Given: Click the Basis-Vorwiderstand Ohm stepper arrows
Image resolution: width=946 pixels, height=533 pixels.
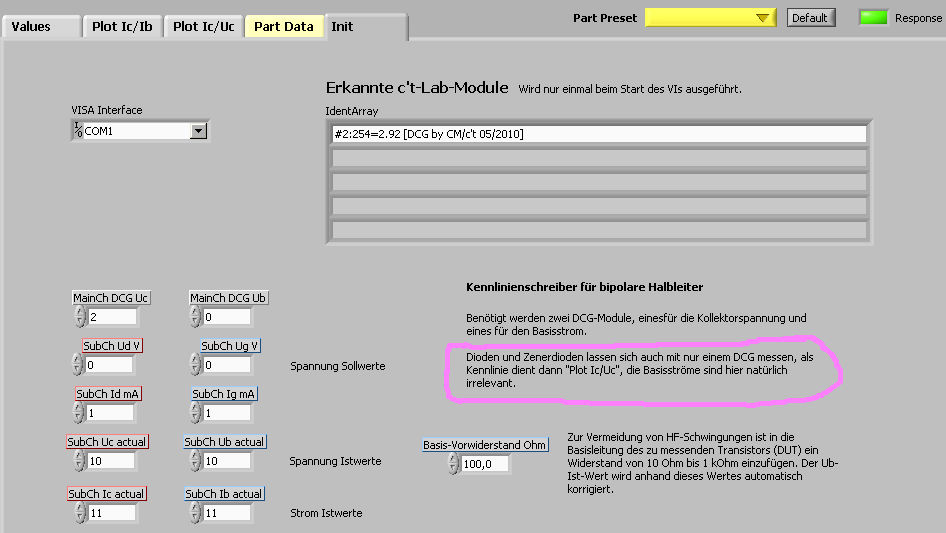Looking at the screenshot, I should [x=453, y=464].
